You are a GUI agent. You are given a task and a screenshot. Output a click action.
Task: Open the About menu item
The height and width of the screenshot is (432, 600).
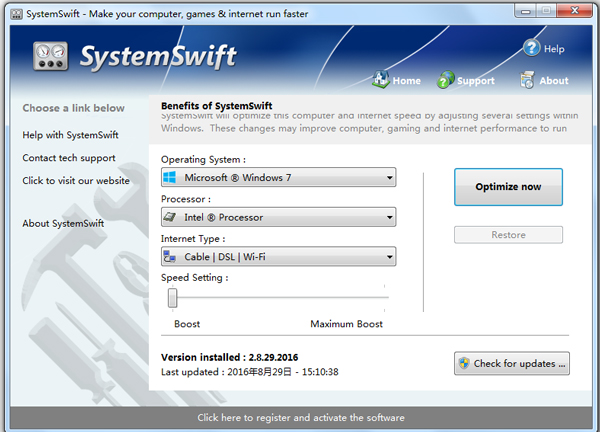(x=553, y=81)
